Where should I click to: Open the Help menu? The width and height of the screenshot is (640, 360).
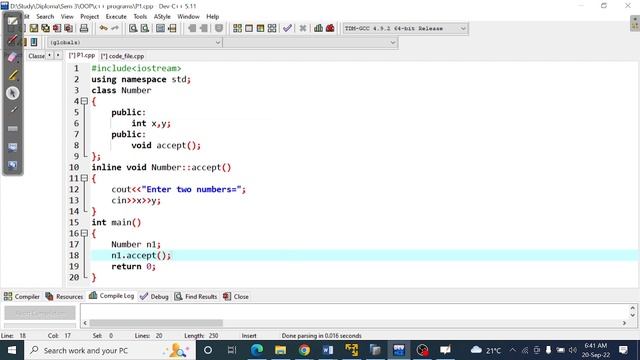tap(213, 16)
